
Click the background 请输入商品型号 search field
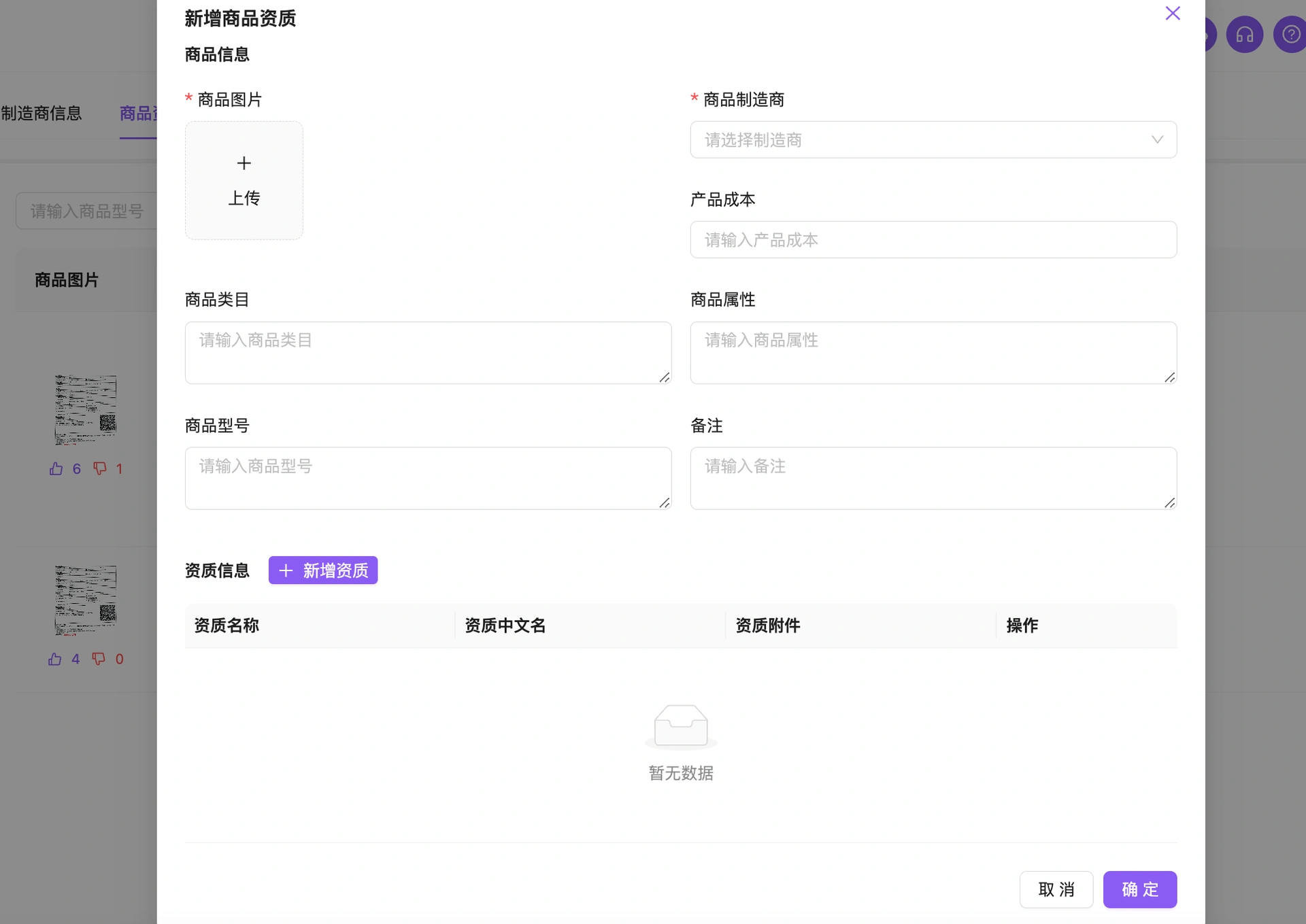pyautogui.click(x=86, y=211)
